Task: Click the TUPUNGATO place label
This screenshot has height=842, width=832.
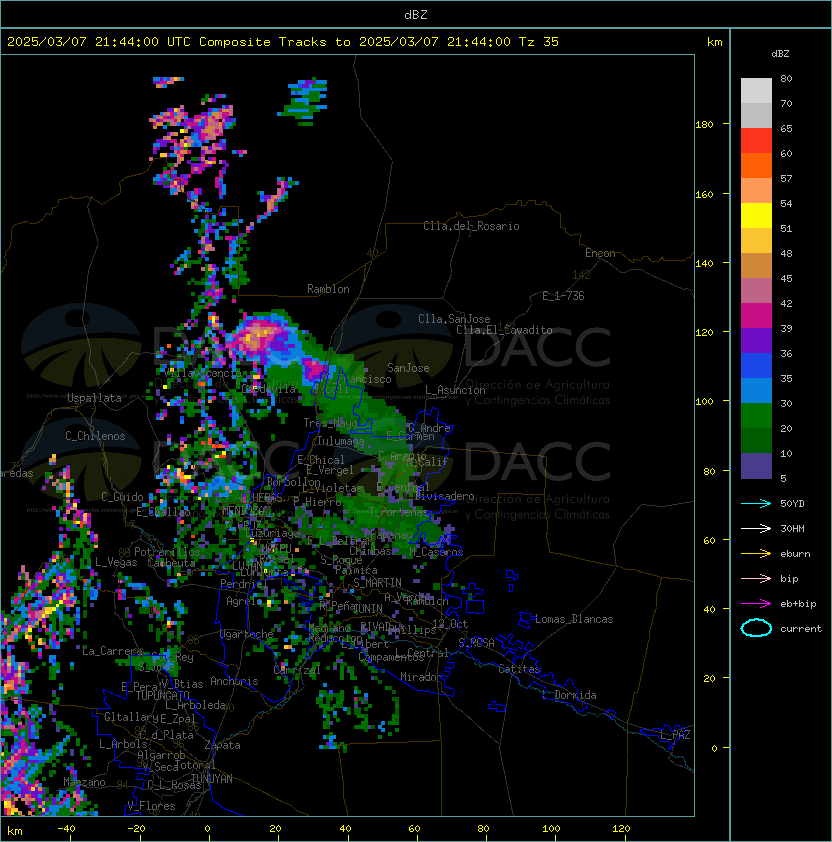Action: [x=162, y=695]
